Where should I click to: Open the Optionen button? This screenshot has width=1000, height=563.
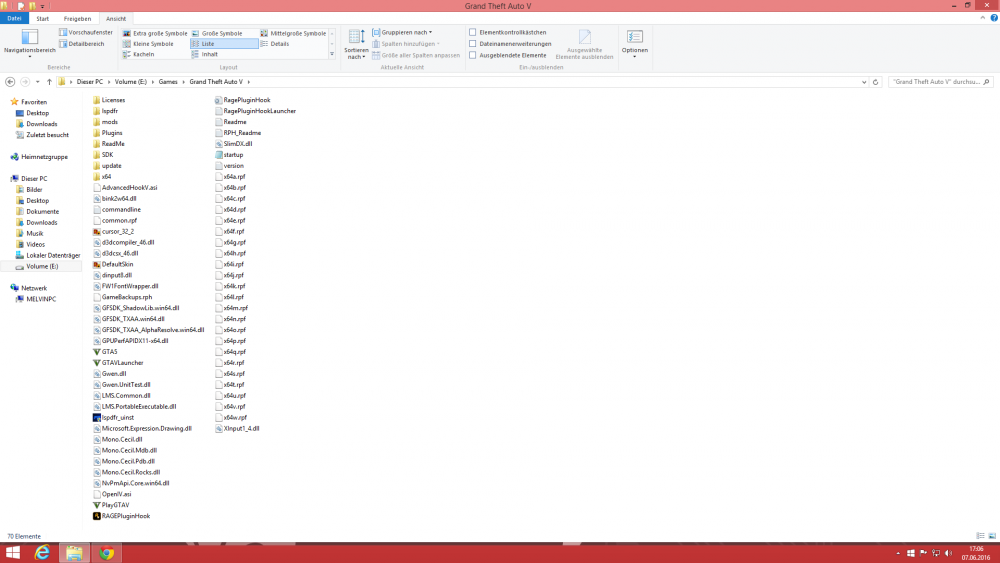[635, 43]
